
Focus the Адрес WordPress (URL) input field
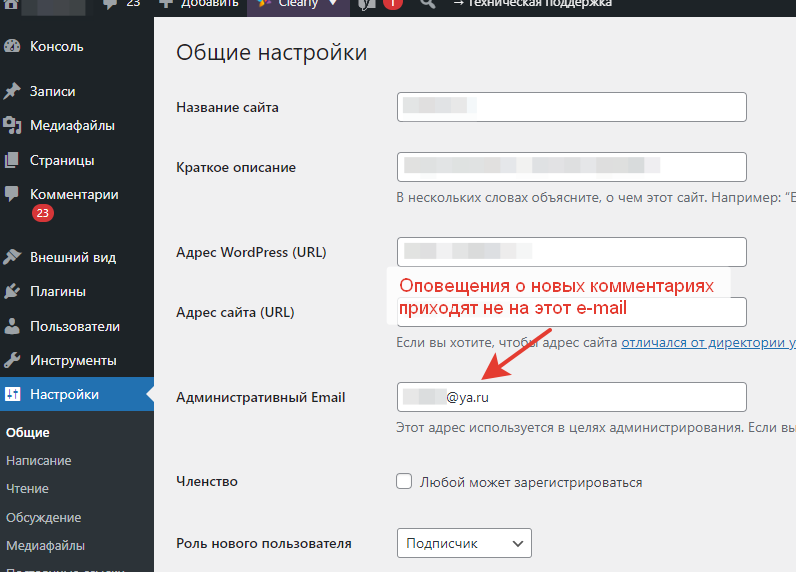(x=572, y=252)
